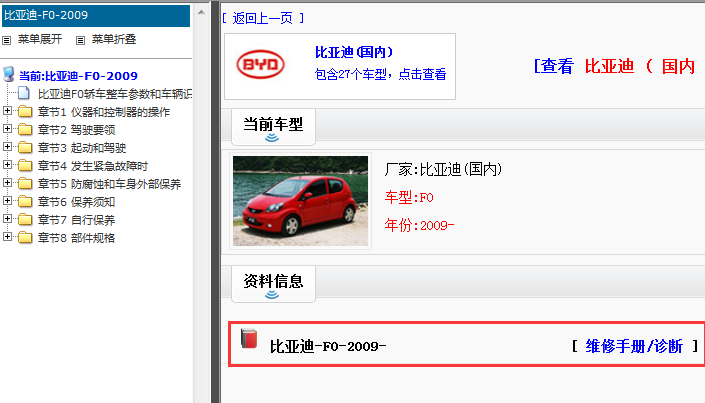Expand 章节5 防腐蚀和车身外部保养 node
Image resolution: width=705 pixels, height=403 pixels.
(7, 183)
